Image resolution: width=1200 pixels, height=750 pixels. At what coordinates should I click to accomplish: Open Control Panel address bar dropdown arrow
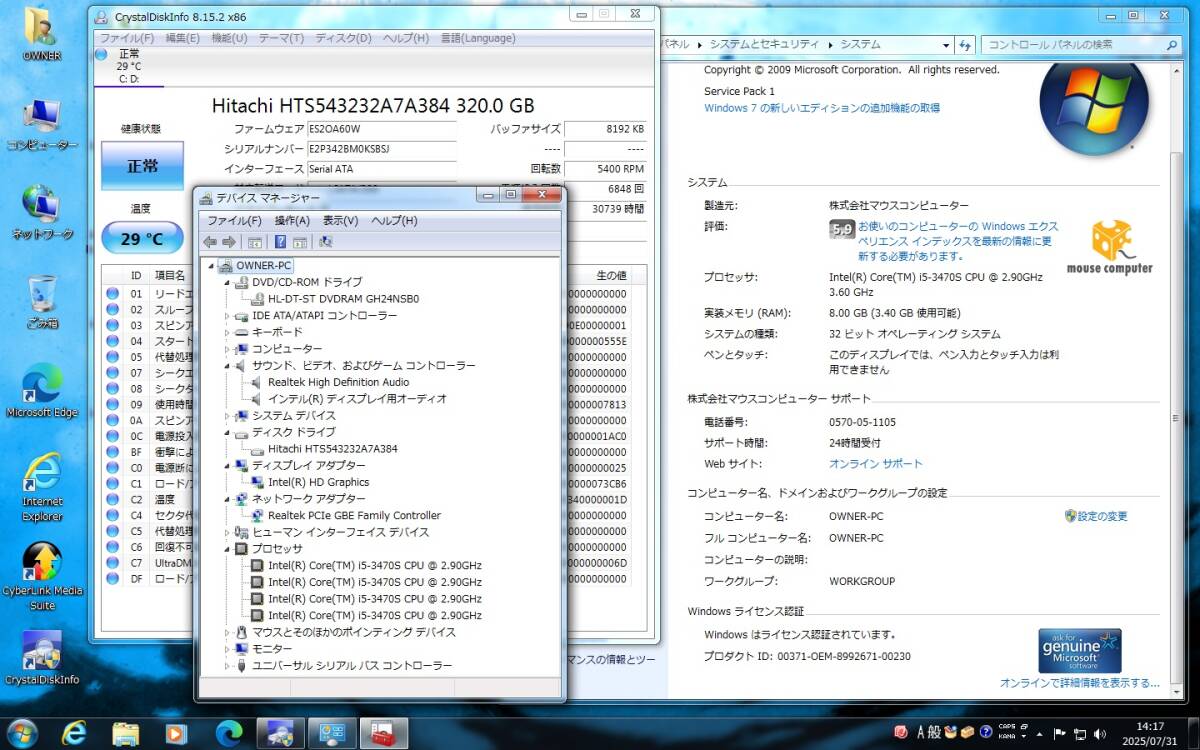pyautogui.click(x=946, y=45)
